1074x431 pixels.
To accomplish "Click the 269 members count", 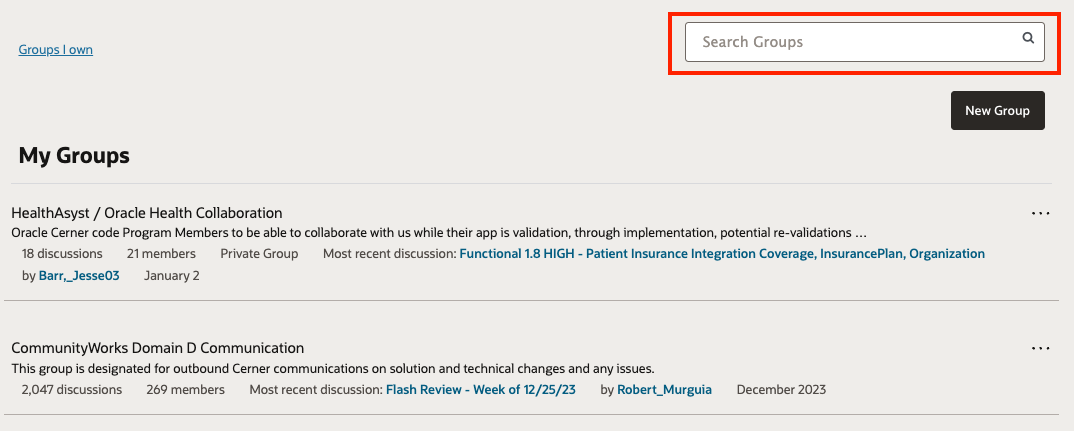I will (x=185, y=390).
